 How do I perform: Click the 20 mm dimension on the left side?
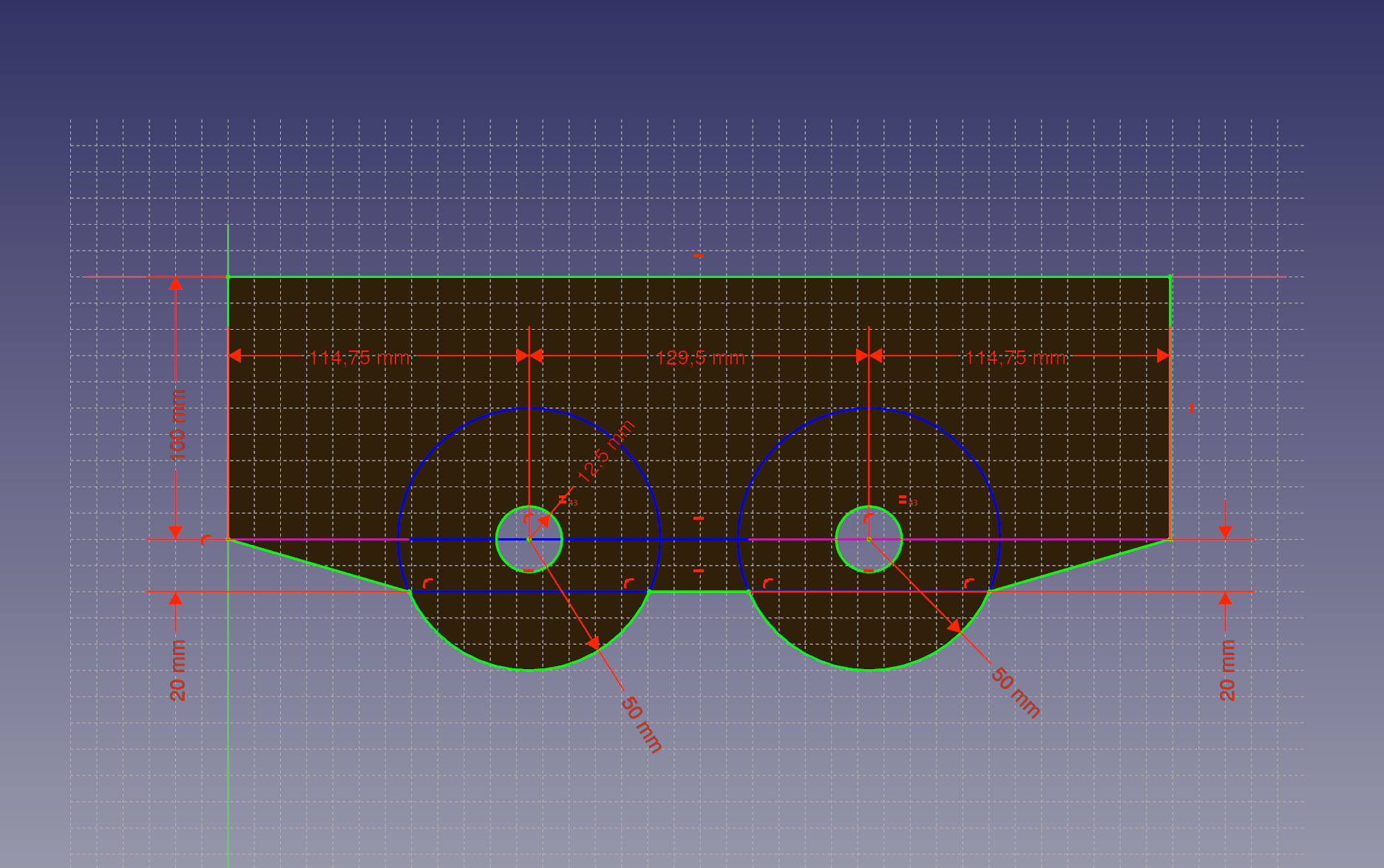click(177, 670)
